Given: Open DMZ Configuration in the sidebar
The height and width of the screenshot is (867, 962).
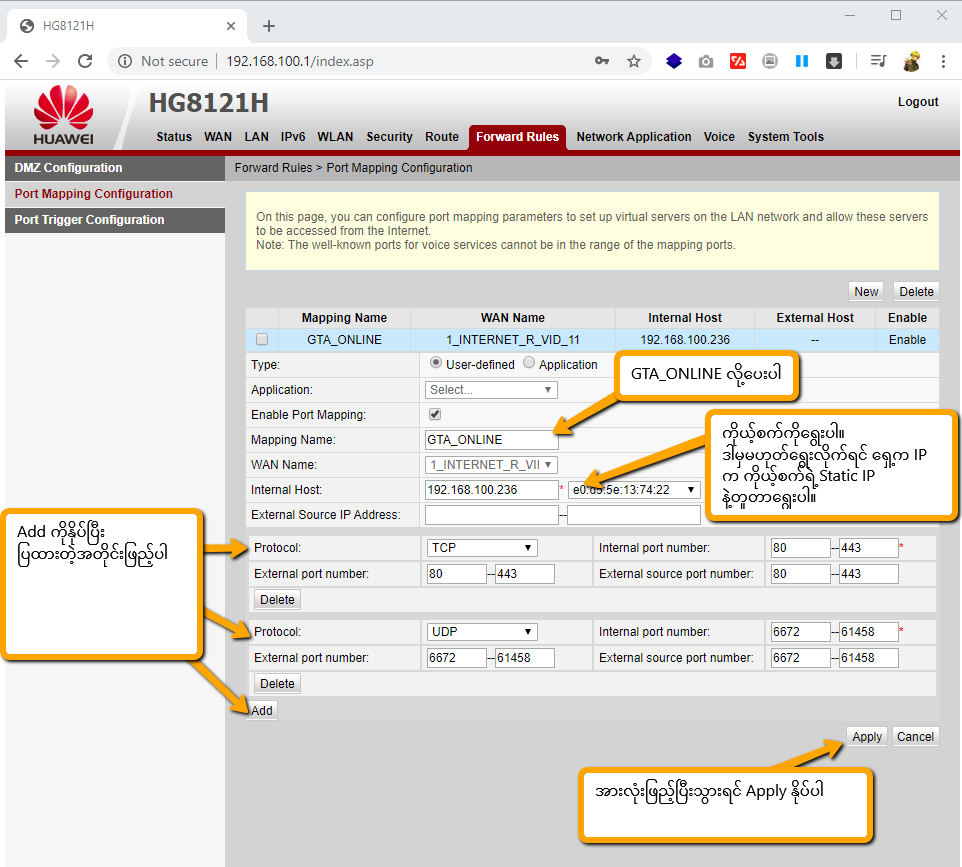Looking at the screenshot, I should tap(115, 168).
